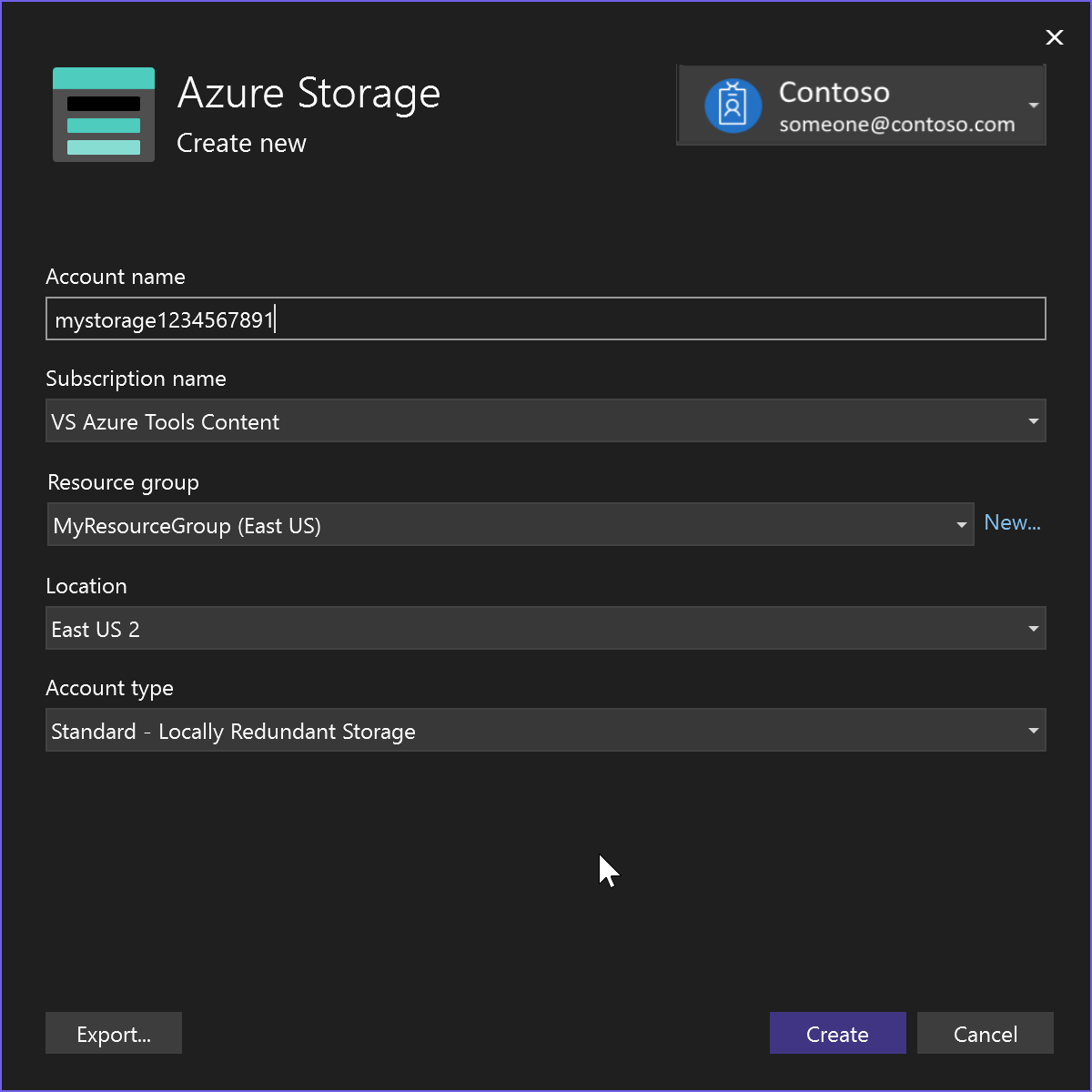This screenshot has height=1092, width=1092.
Task: Click the Cancel button
Action: pos(985,1033)
